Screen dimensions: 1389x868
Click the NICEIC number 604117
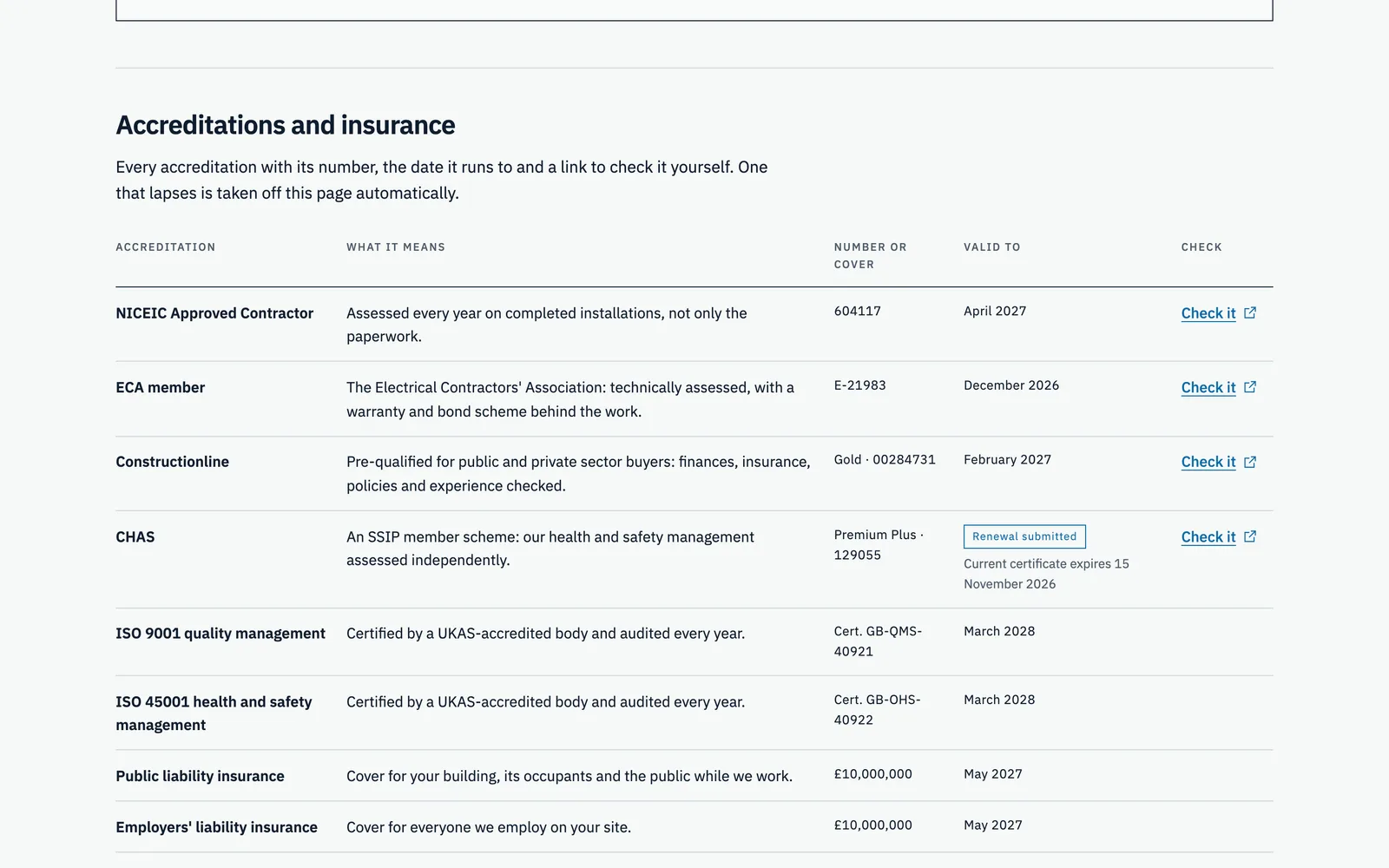858,311
